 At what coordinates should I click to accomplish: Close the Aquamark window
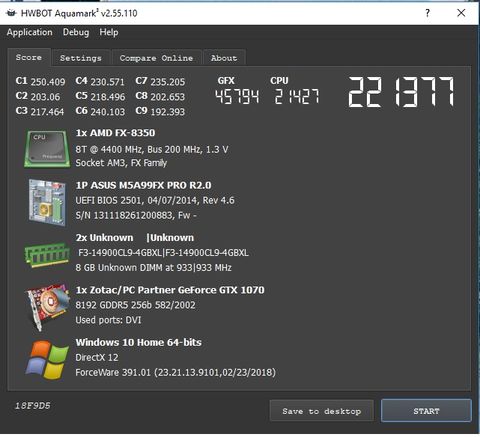(461, 13)
